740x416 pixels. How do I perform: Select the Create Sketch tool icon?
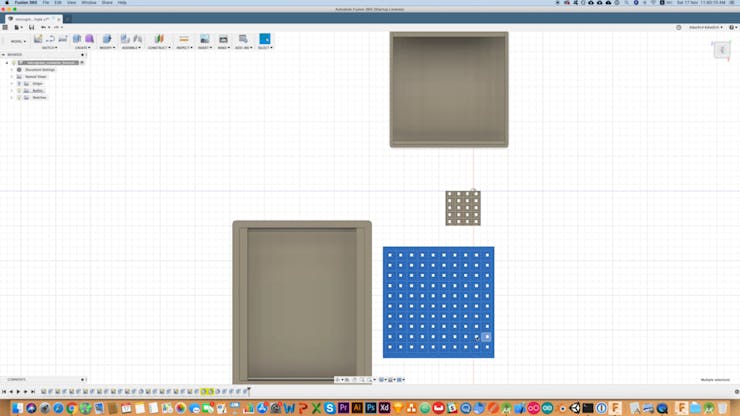coord(38,39)
